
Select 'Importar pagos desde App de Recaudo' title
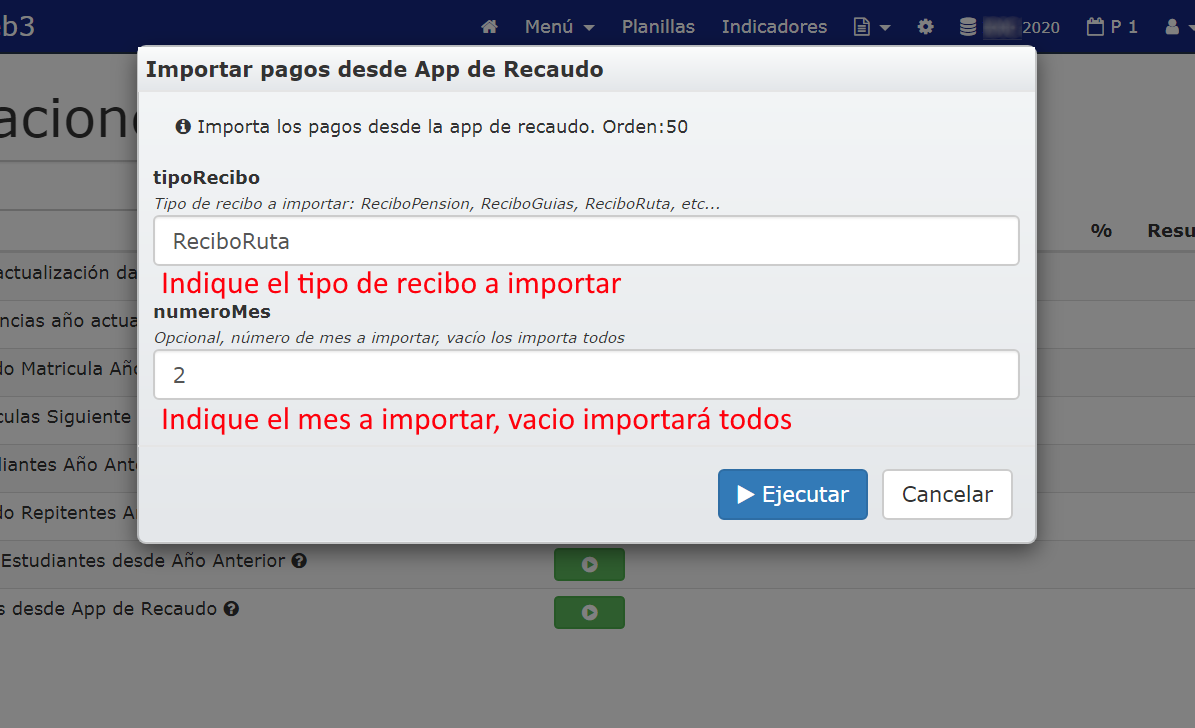[374, 69]
